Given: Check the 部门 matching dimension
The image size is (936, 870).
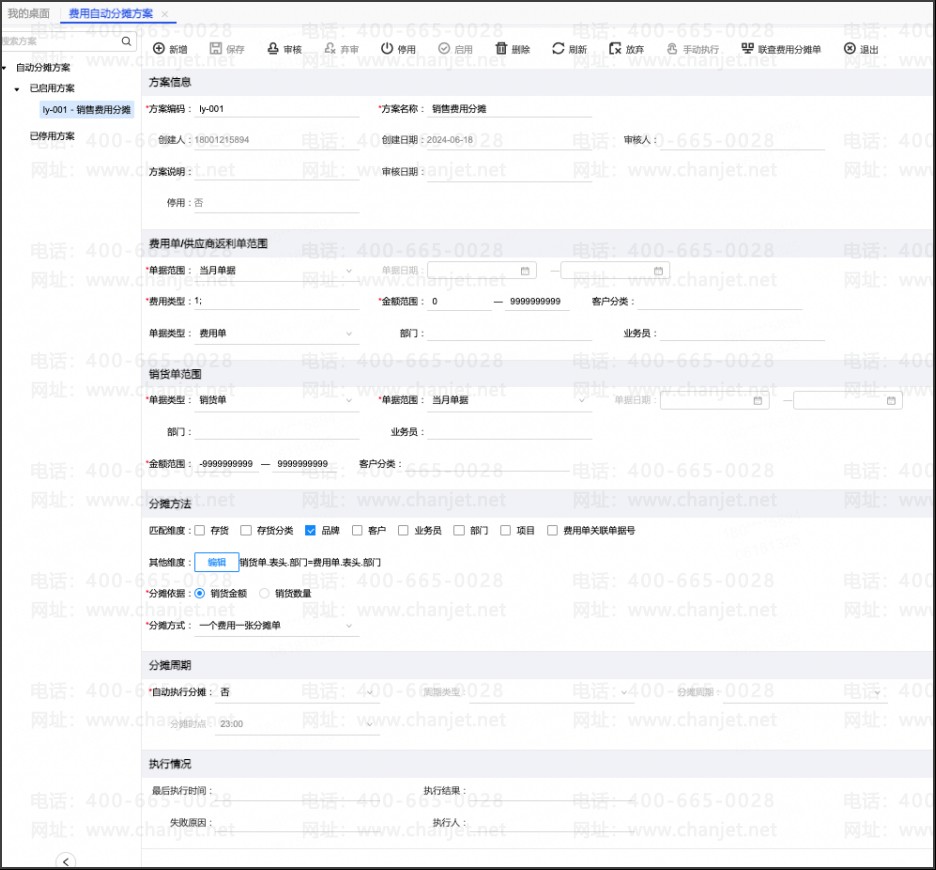Looking at the screenshot, I should pyautogui.click(x=459, y=530).
